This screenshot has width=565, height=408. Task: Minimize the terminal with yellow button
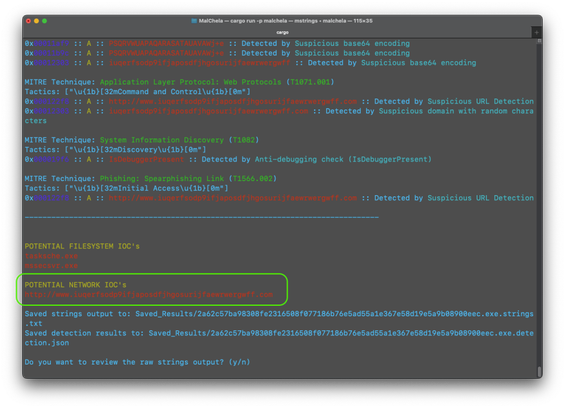(36, 21)
